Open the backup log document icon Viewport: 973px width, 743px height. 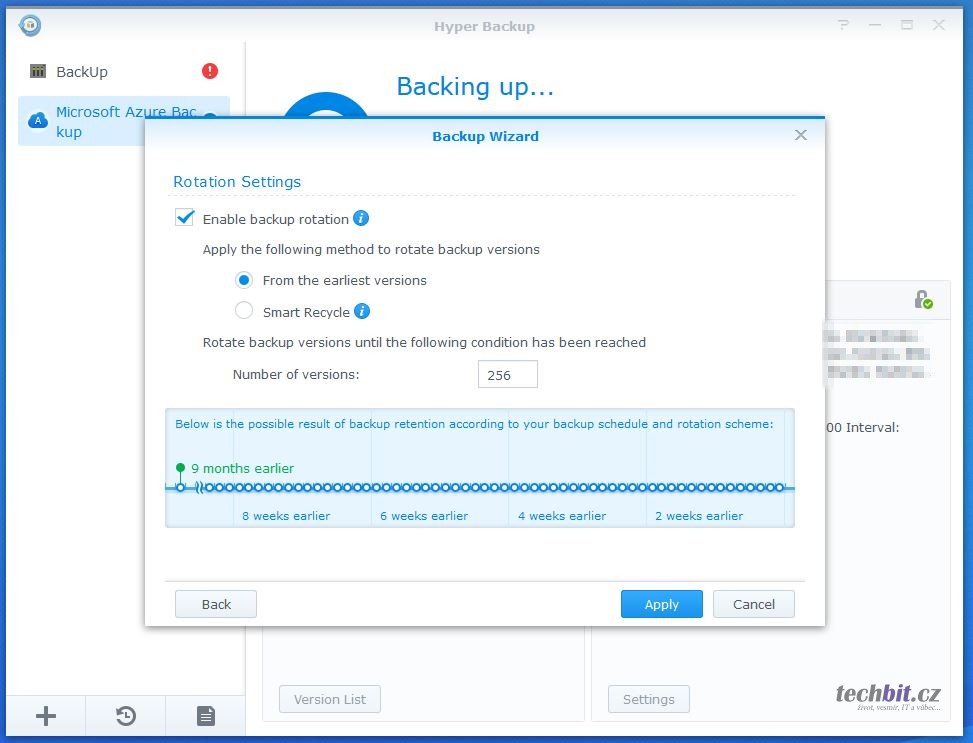point(205,715)
